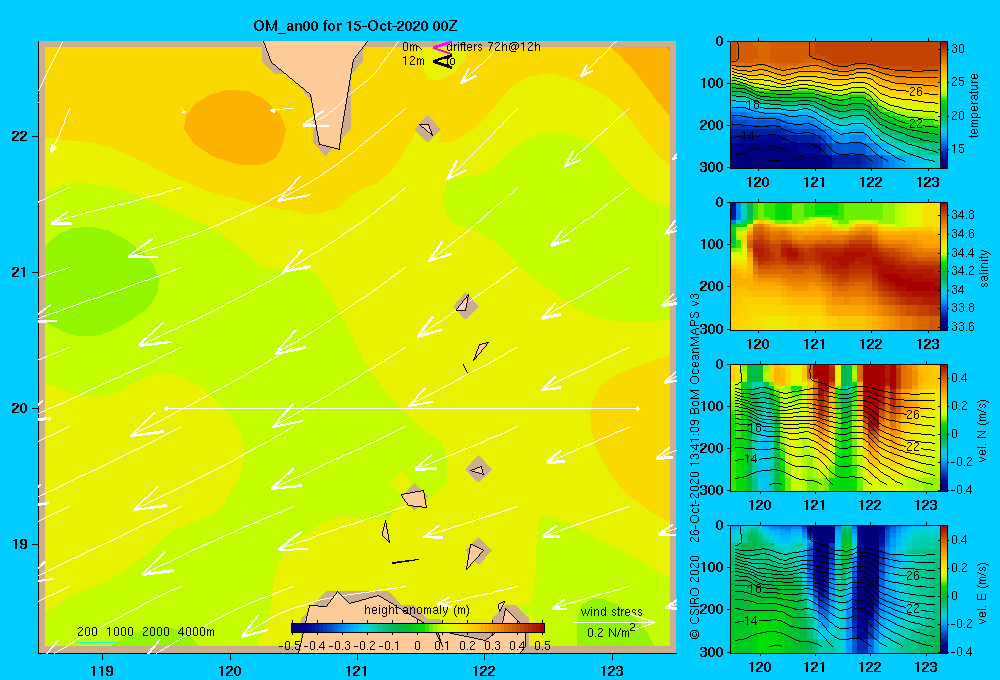1000x680 pixels.
Task: Click latitude label 20 on main map
Action: pyautogui.click(x=20, y=408)
